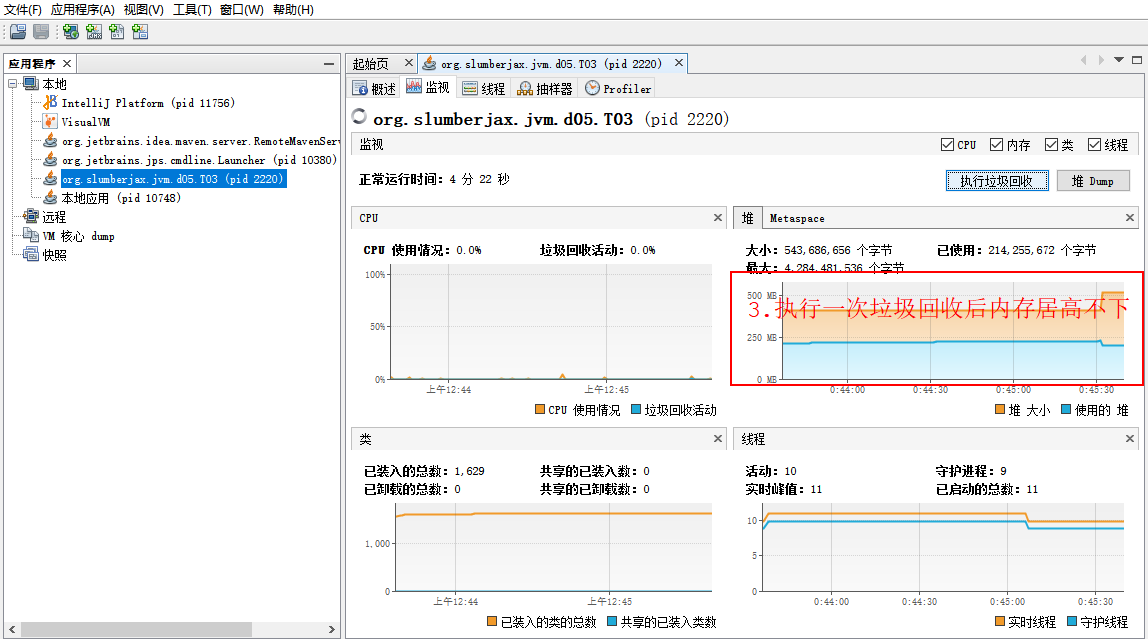Click orange 堆 大小 legend swatch
The image size is (1148, 639).
[1000, 409]
